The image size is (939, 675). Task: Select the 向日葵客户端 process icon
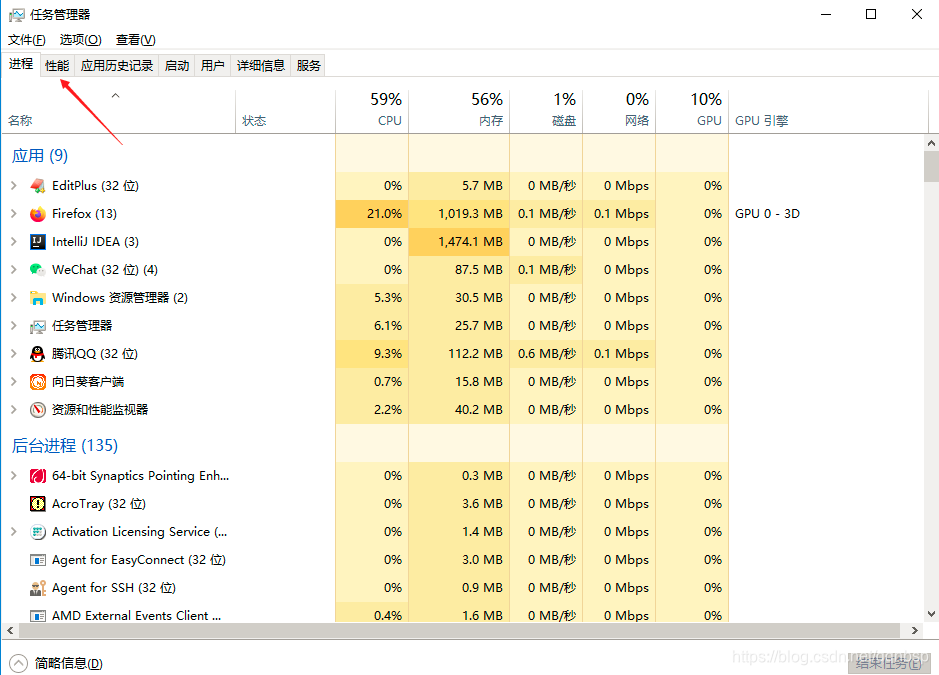[38, 381]
